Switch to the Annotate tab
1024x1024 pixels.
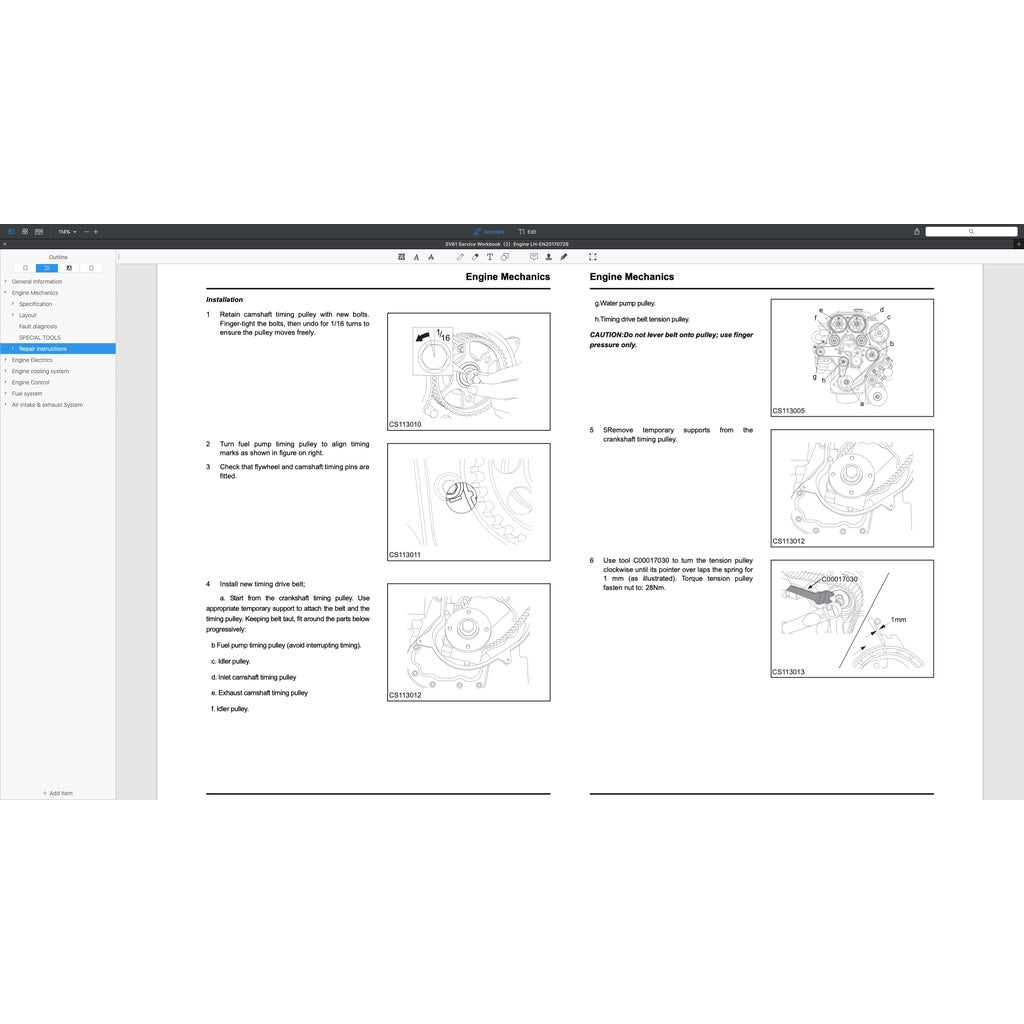[491, 231]
